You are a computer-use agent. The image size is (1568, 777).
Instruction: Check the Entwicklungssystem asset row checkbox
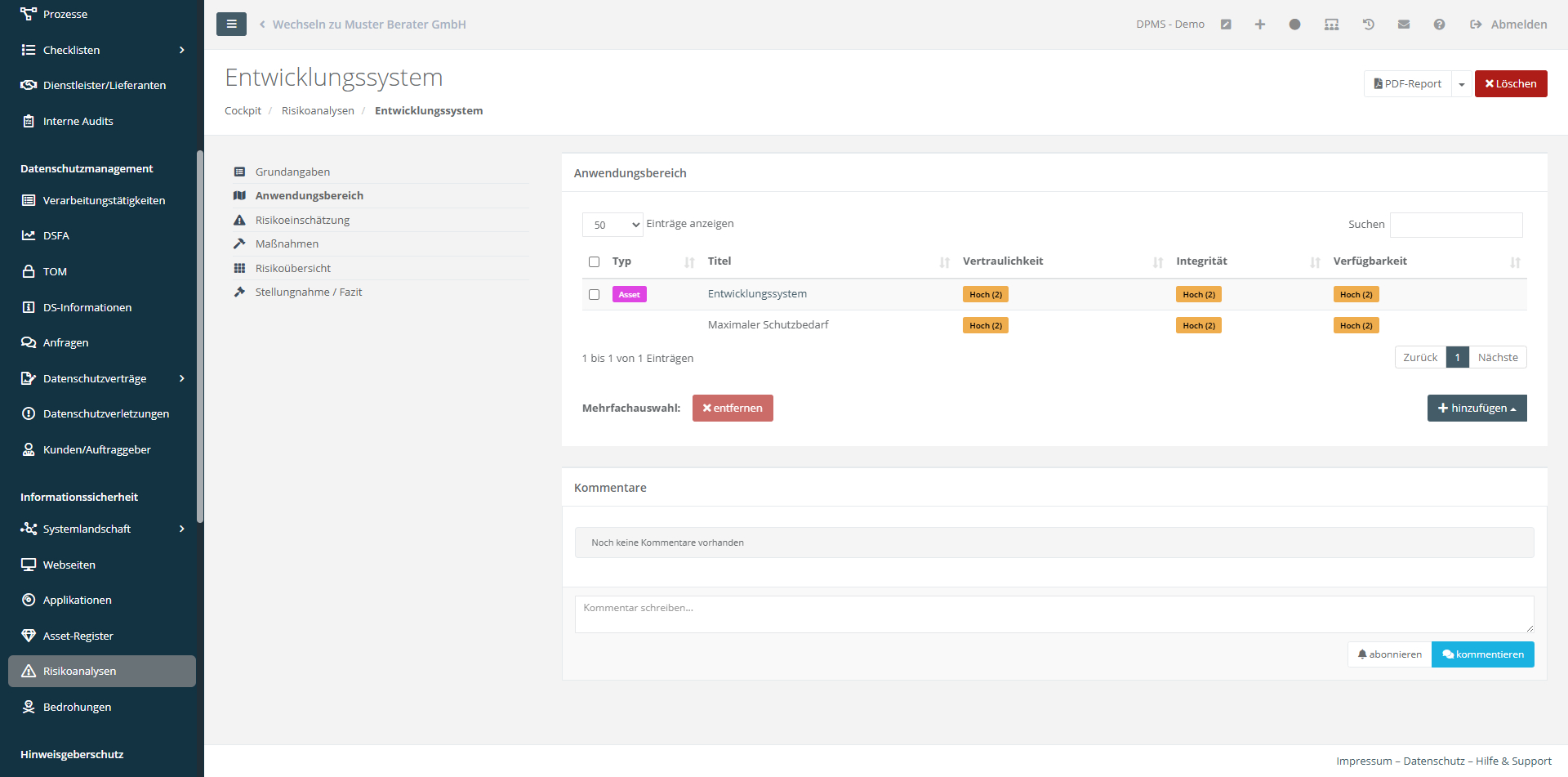(594, 295)
